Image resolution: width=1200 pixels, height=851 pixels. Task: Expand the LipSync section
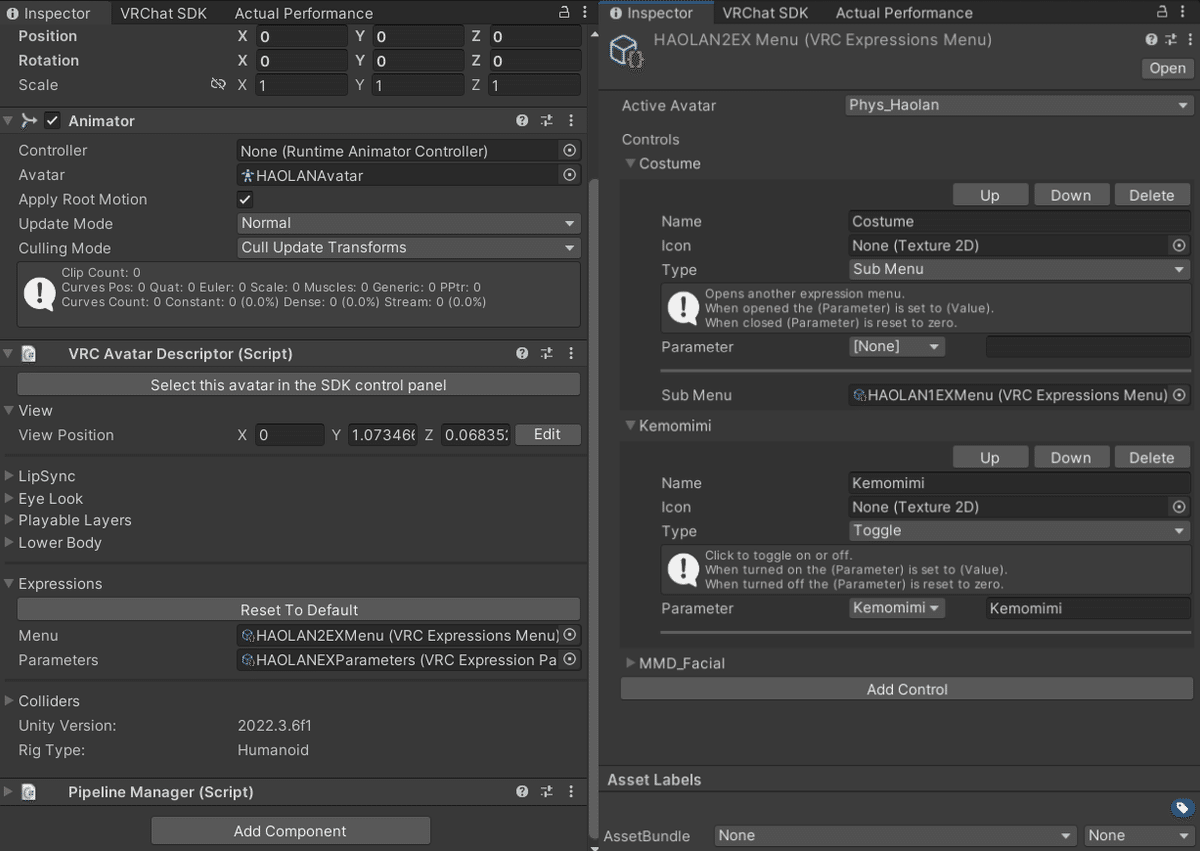(10, 477)
